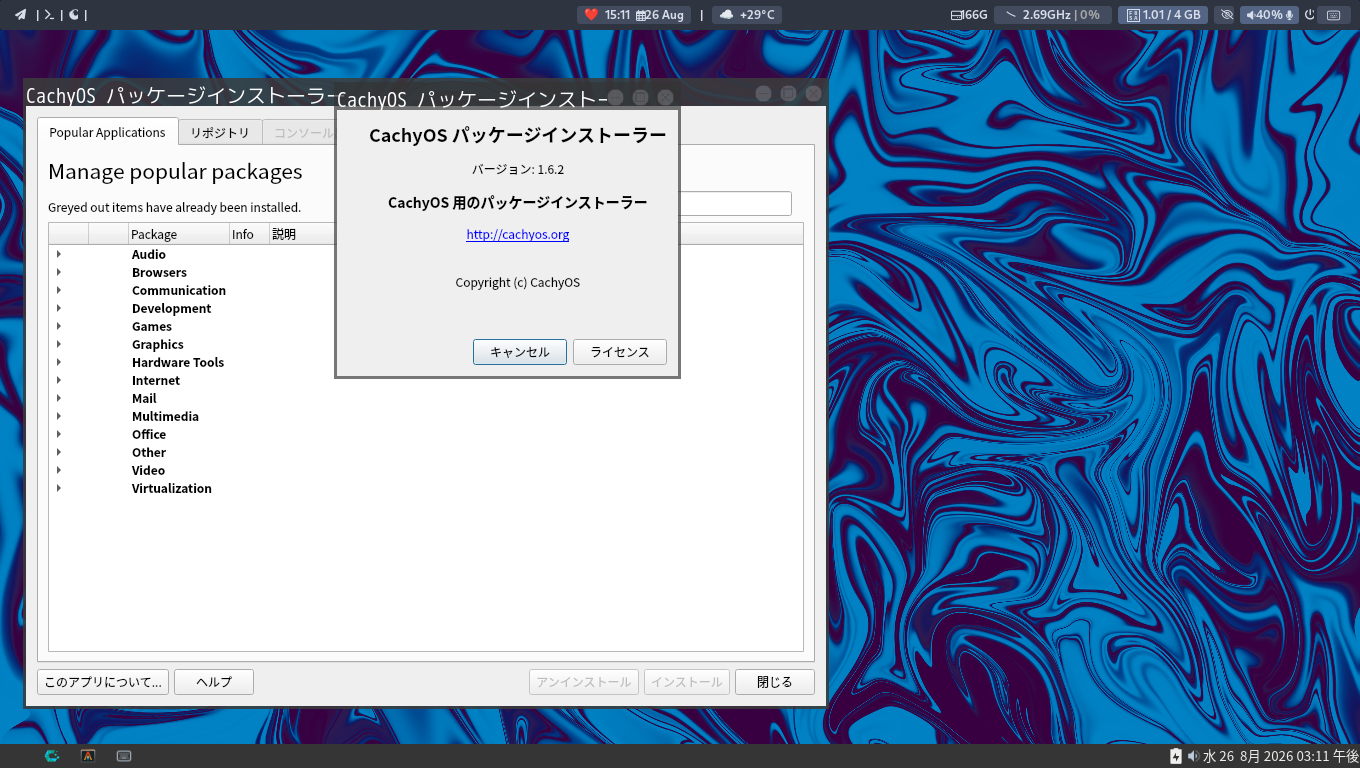Click the このアプリについて... button

click(x=103, y=682)
